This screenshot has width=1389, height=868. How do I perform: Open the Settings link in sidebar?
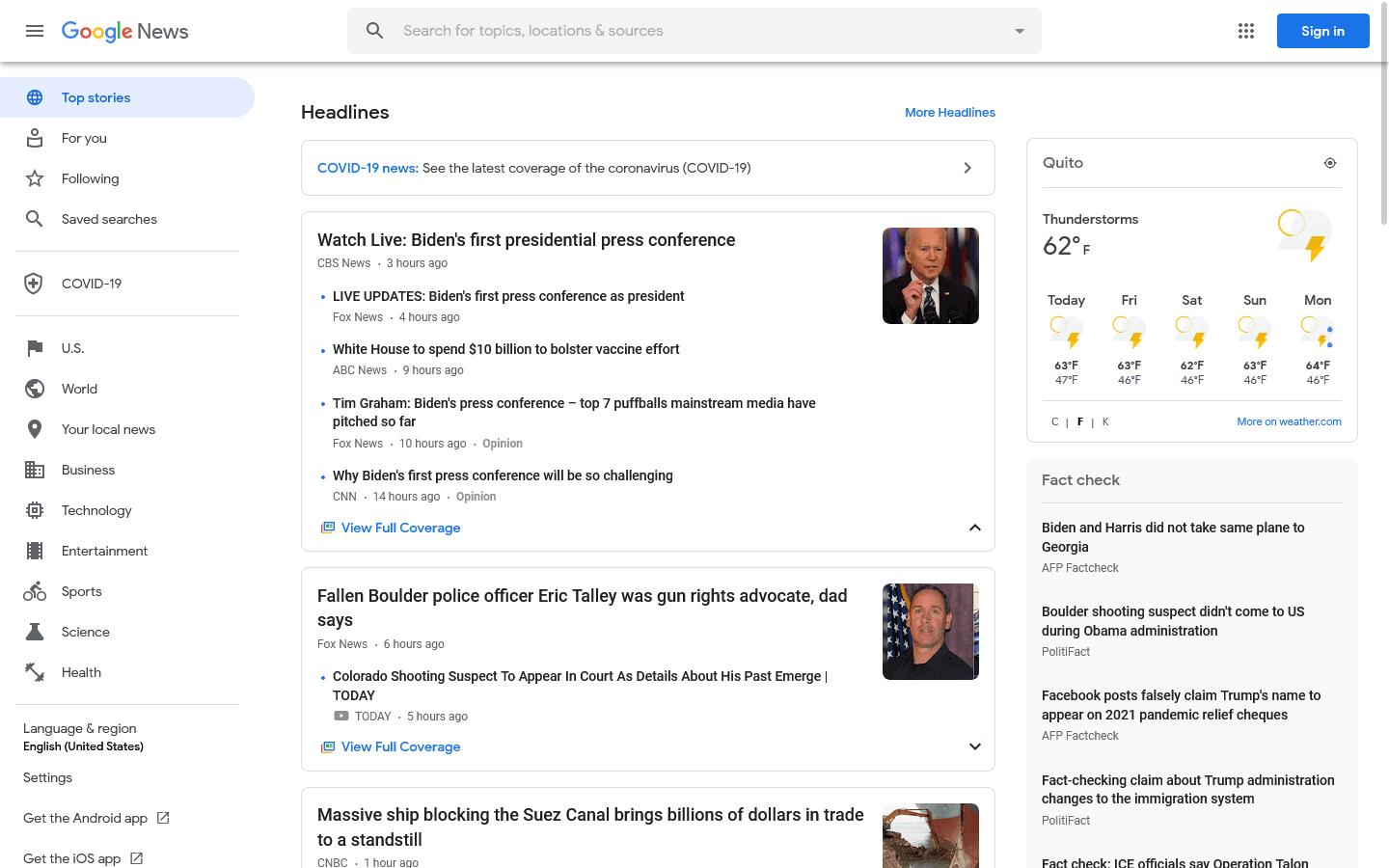click(47, 777)
